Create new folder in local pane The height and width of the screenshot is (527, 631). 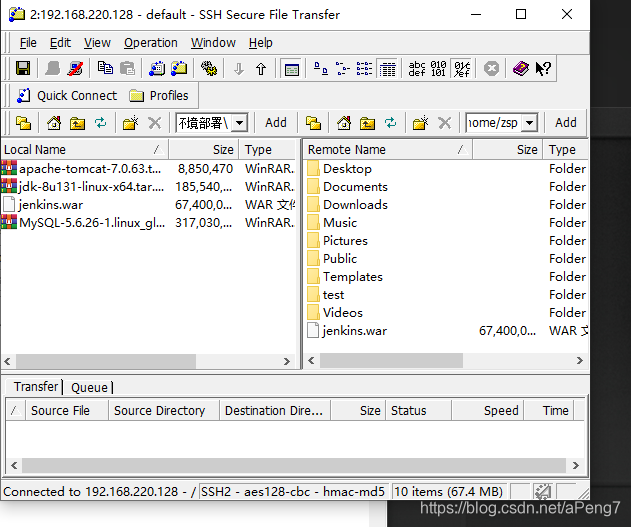130,123
